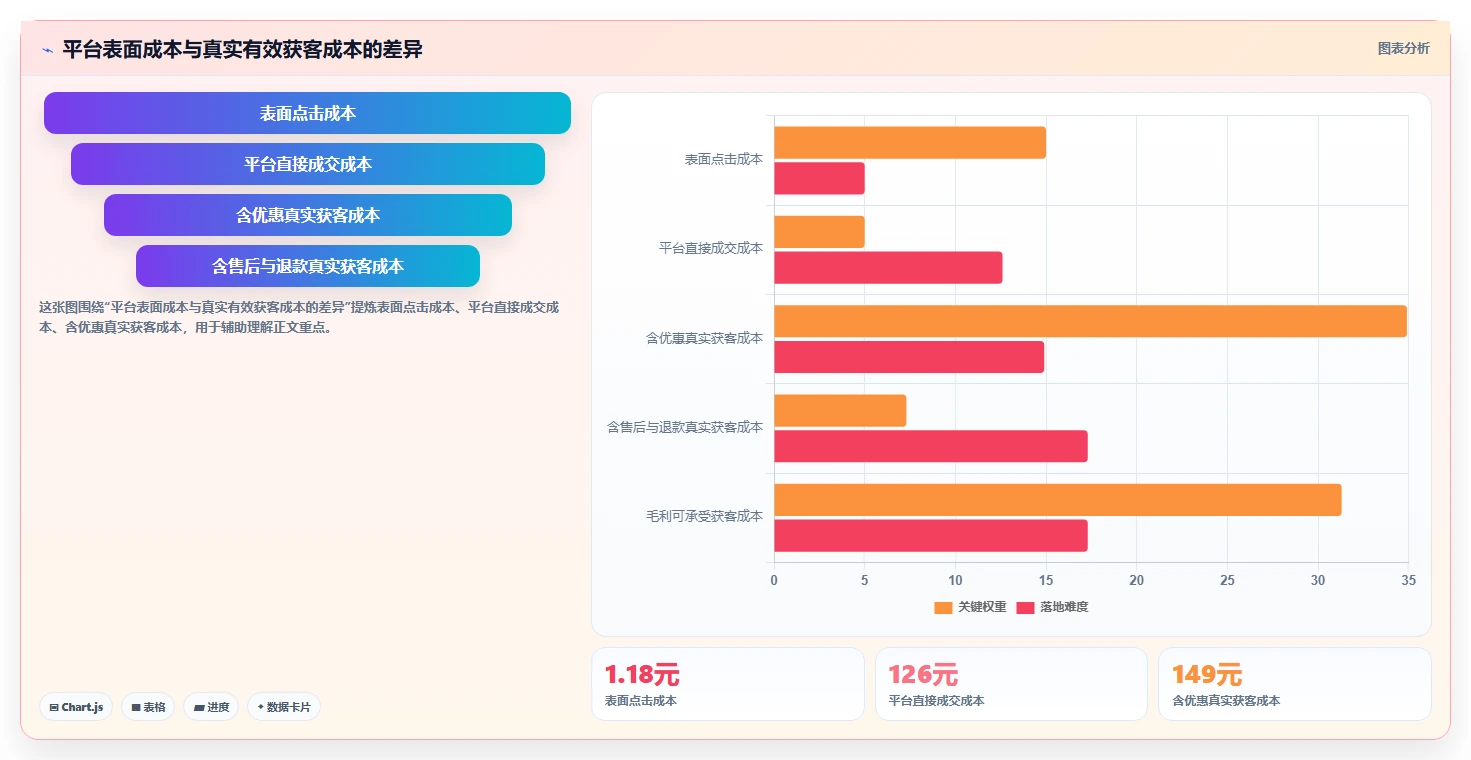Click the 含售后与退款真实获客成本 chart axis label
This screenshot has width=1471, height=760.
point(685,427)
